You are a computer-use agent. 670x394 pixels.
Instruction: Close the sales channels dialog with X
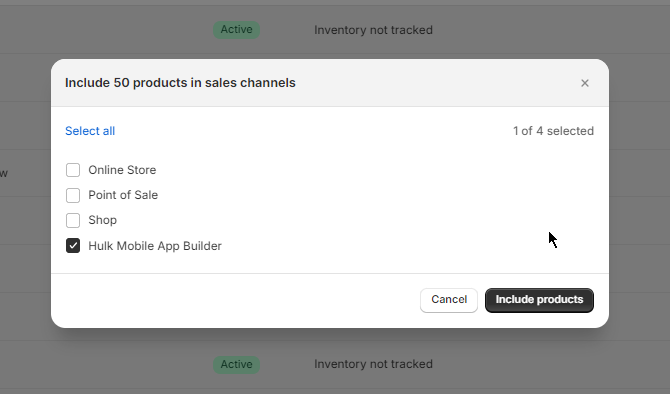coord(585,83)
